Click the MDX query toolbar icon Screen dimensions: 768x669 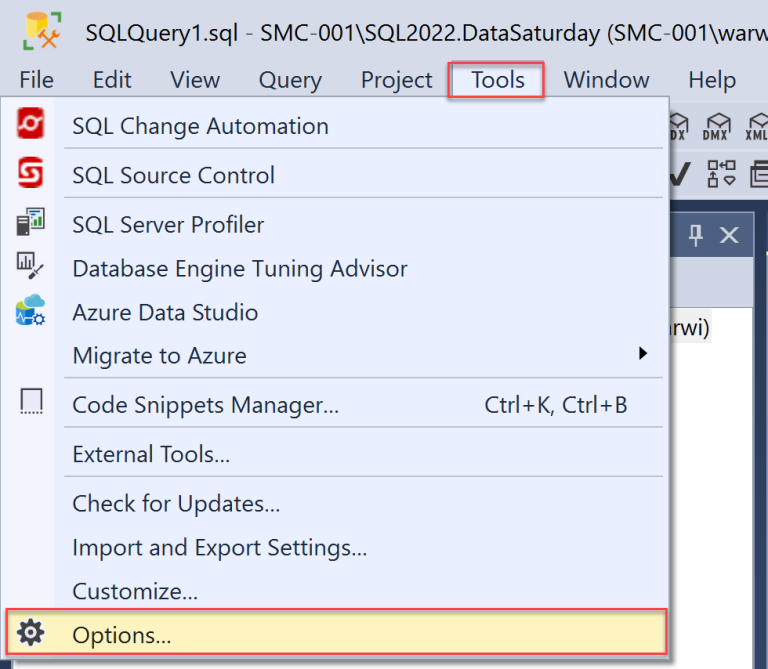pos(679,127)
